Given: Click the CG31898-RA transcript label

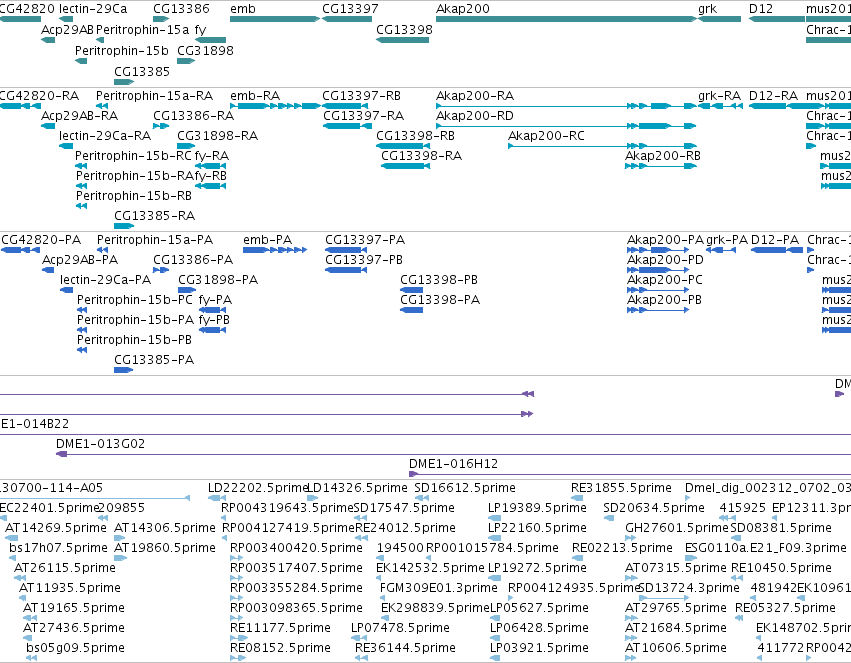Looking at the screenshot, I should [217, 136].
